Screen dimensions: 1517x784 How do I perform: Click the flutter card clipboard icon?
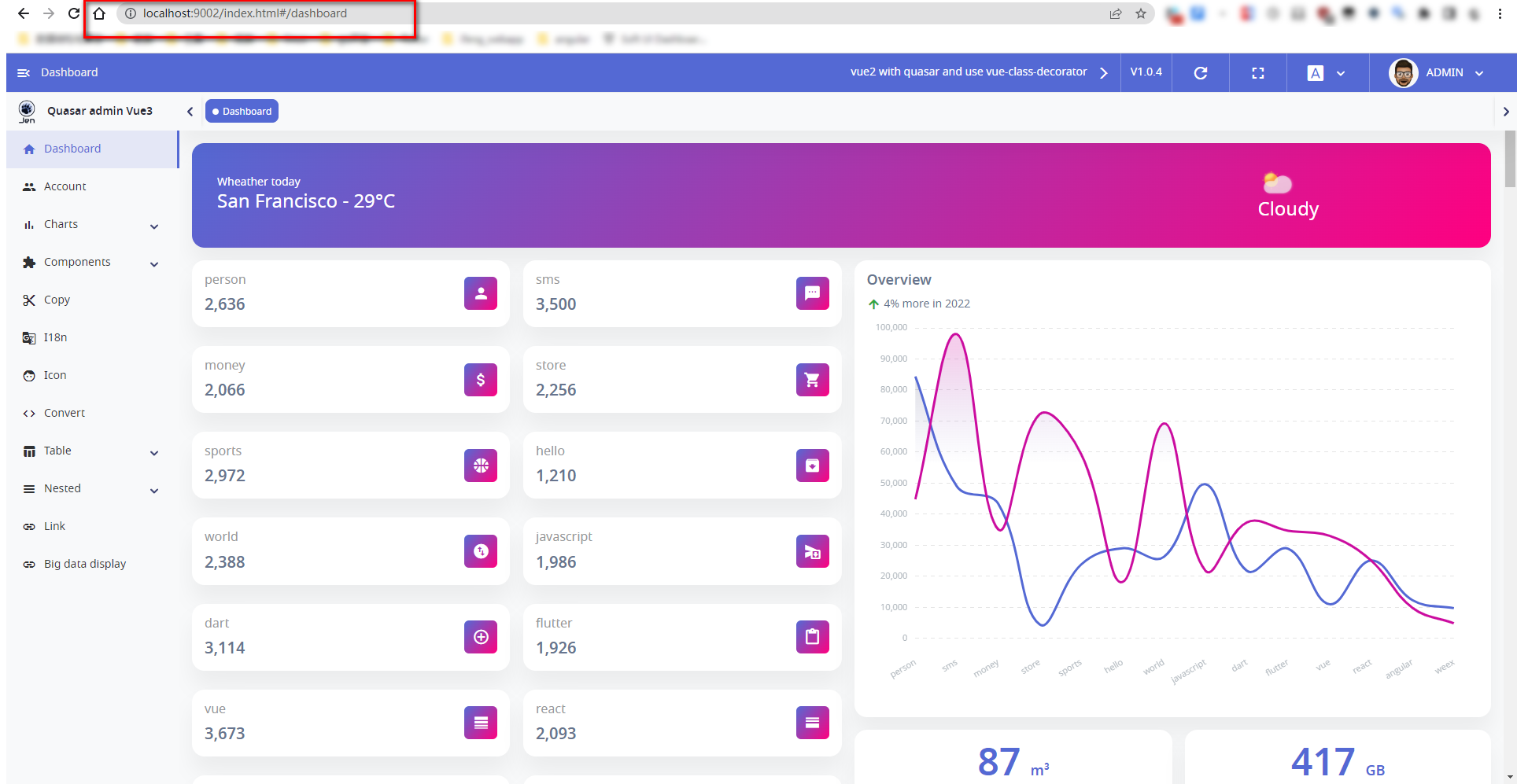click(813, 637)
